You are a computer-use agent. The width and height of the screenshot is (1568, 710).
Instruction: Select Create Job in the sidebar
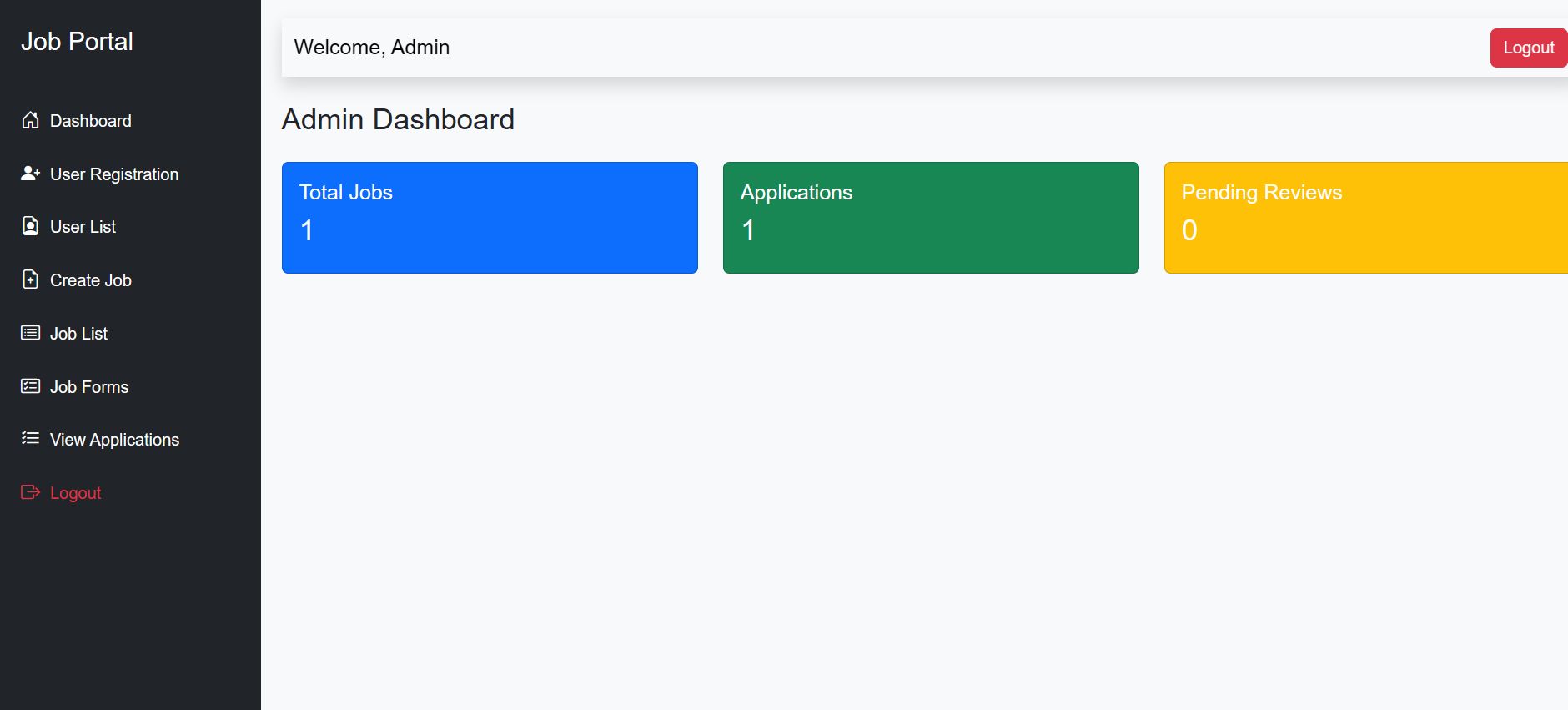coord(90,280)
